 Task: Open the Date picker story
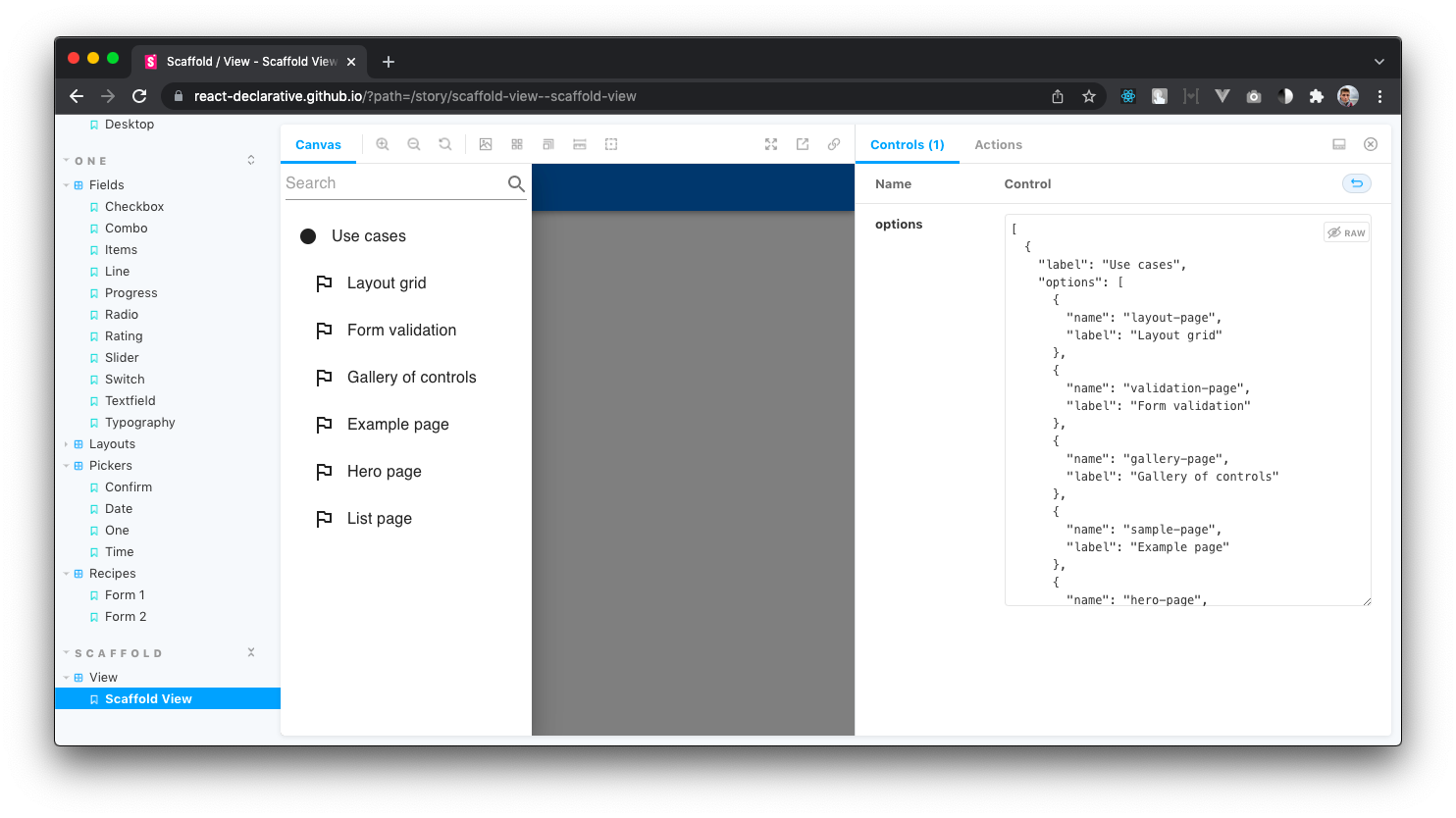click(119, 509)
